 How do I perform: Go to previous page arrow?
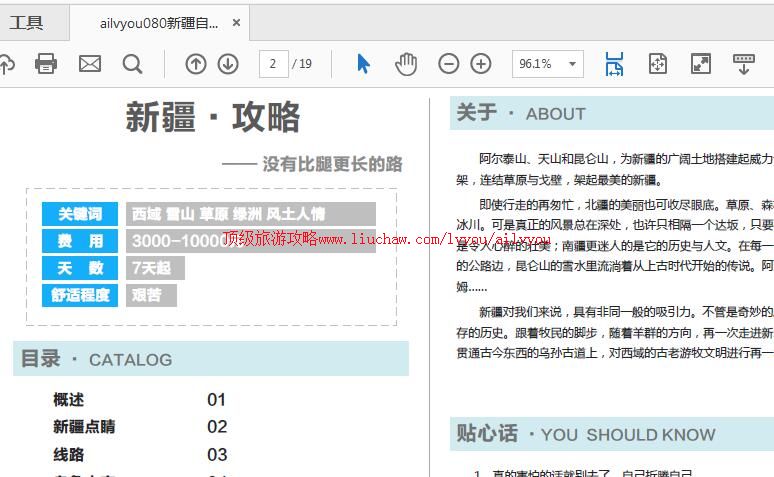tap(196, 64)
